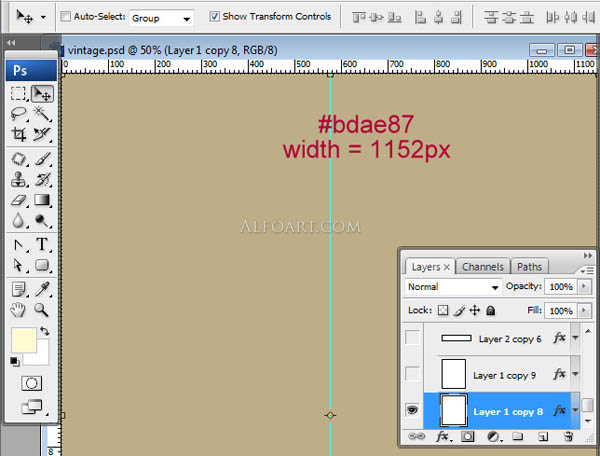Select the Zoom tool
Viewport: 600px width, 456px height.
[x=42, y=310]
